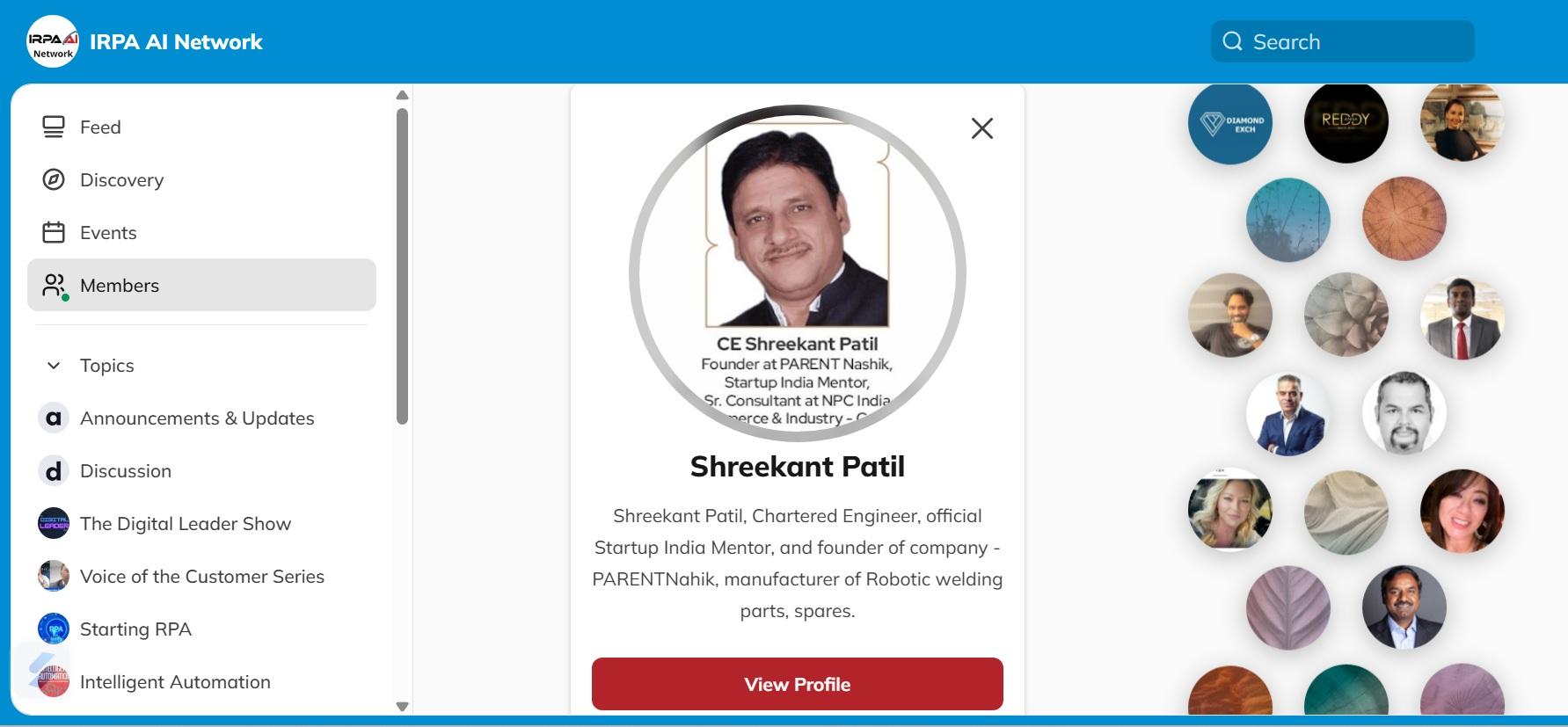Click the View Profile button
Viewport: 1568px width, 727px height.
pyautogui.click(x=798, y=684)
